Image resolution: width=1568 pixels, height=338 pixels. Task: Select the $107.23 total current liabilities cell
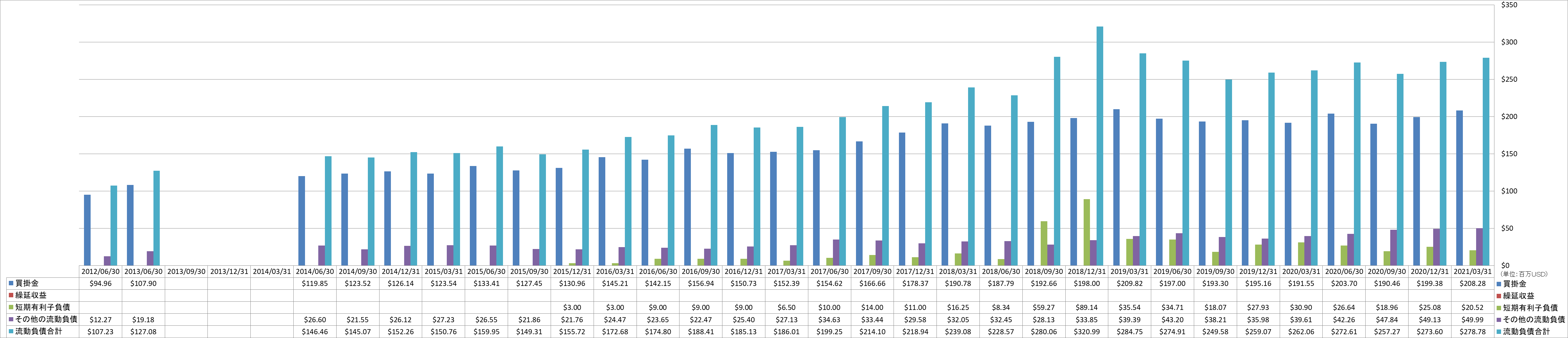tap(100, 331)
